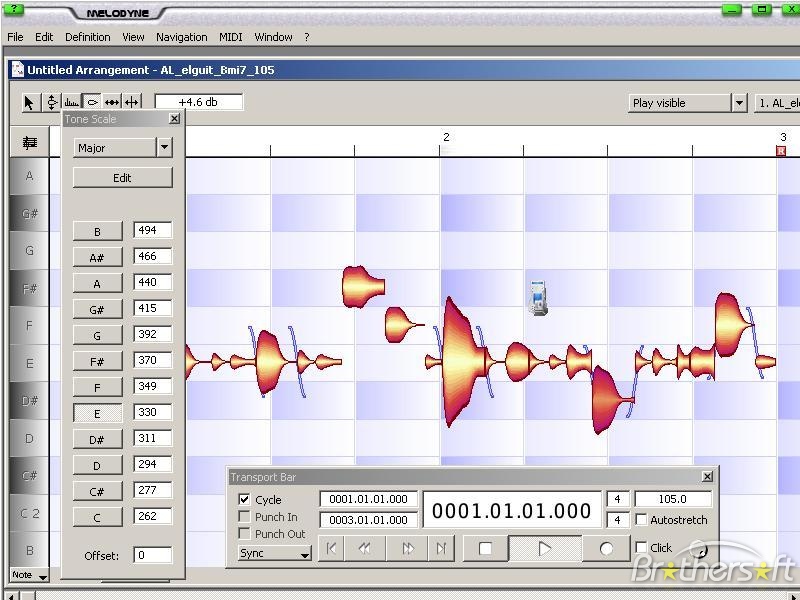Click the 105.0 tempo field
The width and height of the screenshot is (800, 600).
coord(673,499)
